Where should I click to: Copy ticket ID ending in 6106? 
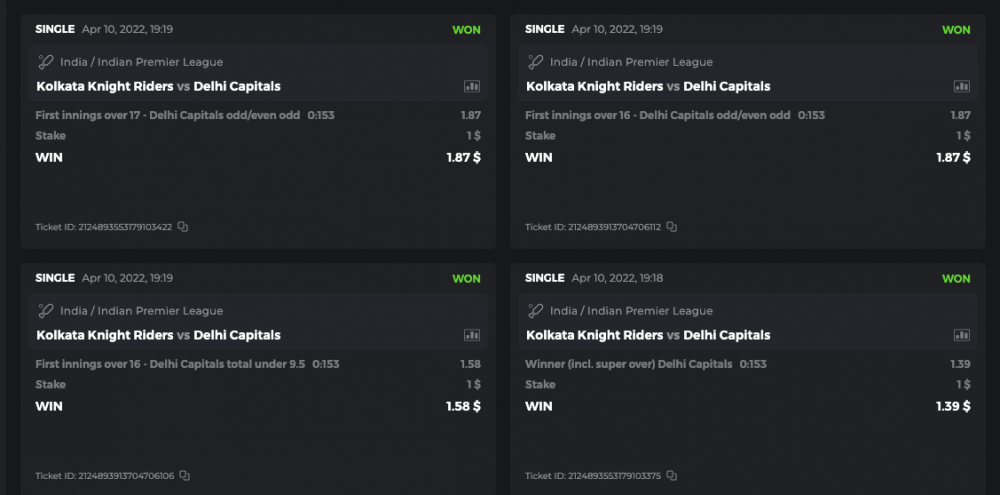[185, 476]
